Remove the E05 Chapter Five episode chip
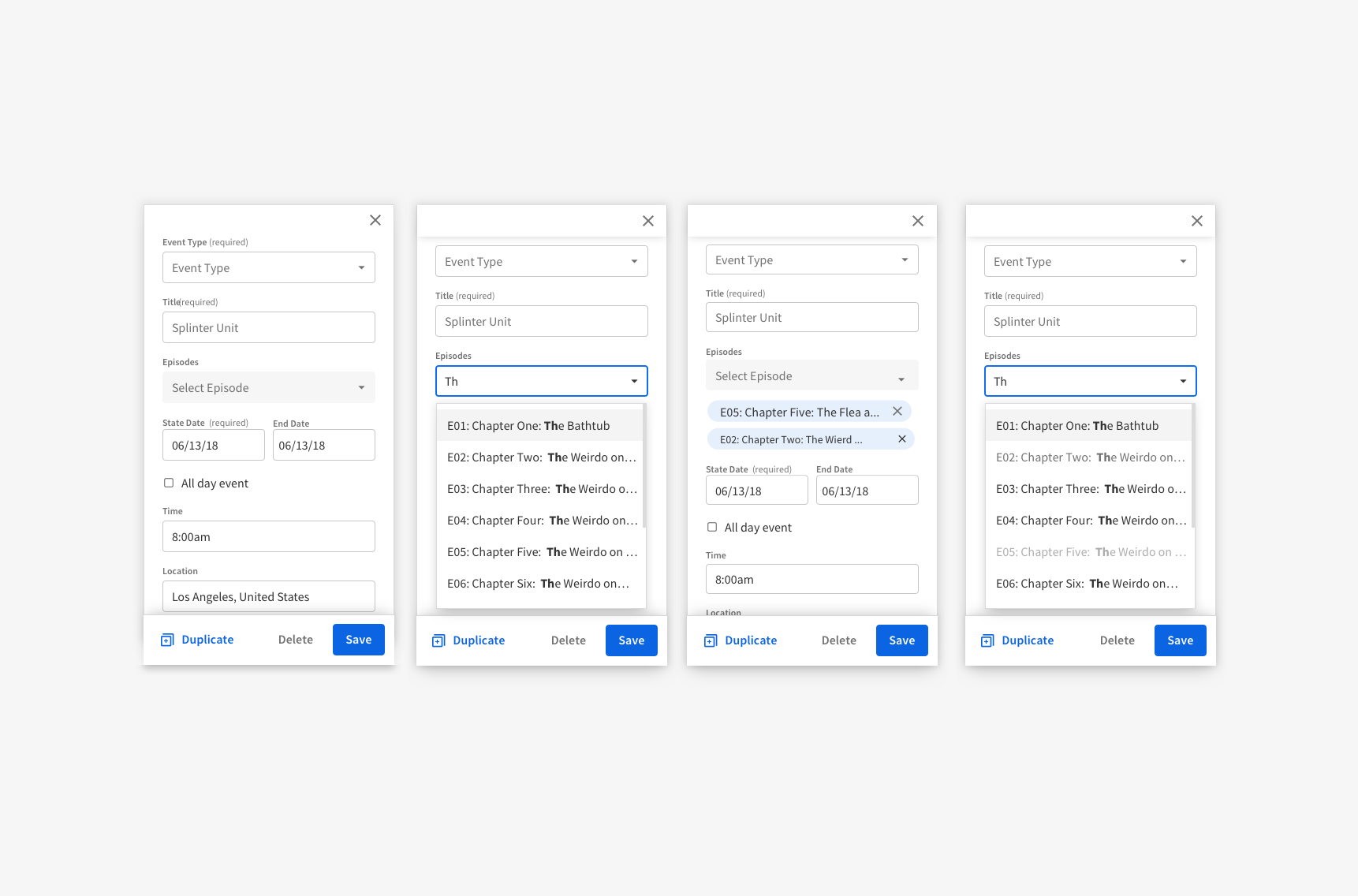Image resolution: width=1358 pixels, height=896 pixels. pyautogui.click(x=897, y=412)
